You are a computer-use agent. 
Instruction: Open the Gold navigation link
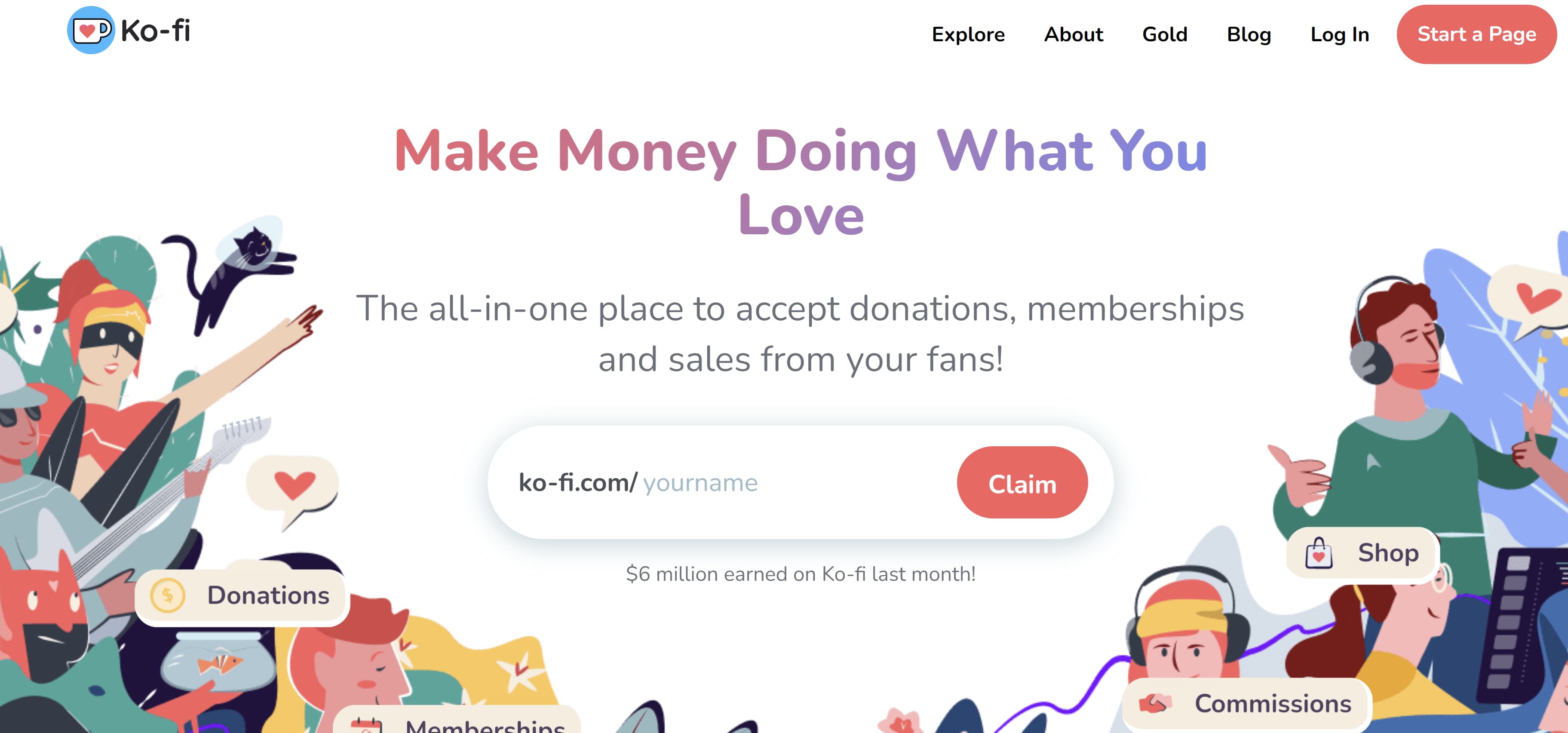[1164, 35]
